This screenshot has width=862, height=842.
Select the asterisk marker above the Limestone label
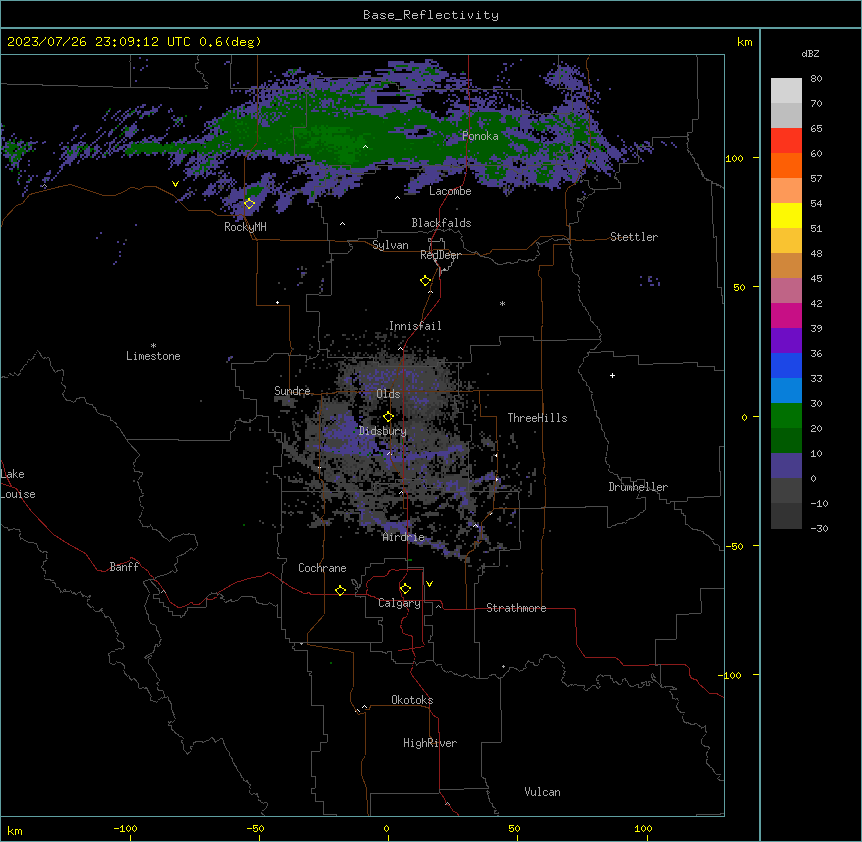pyautogui.click(x=153, y=346)
